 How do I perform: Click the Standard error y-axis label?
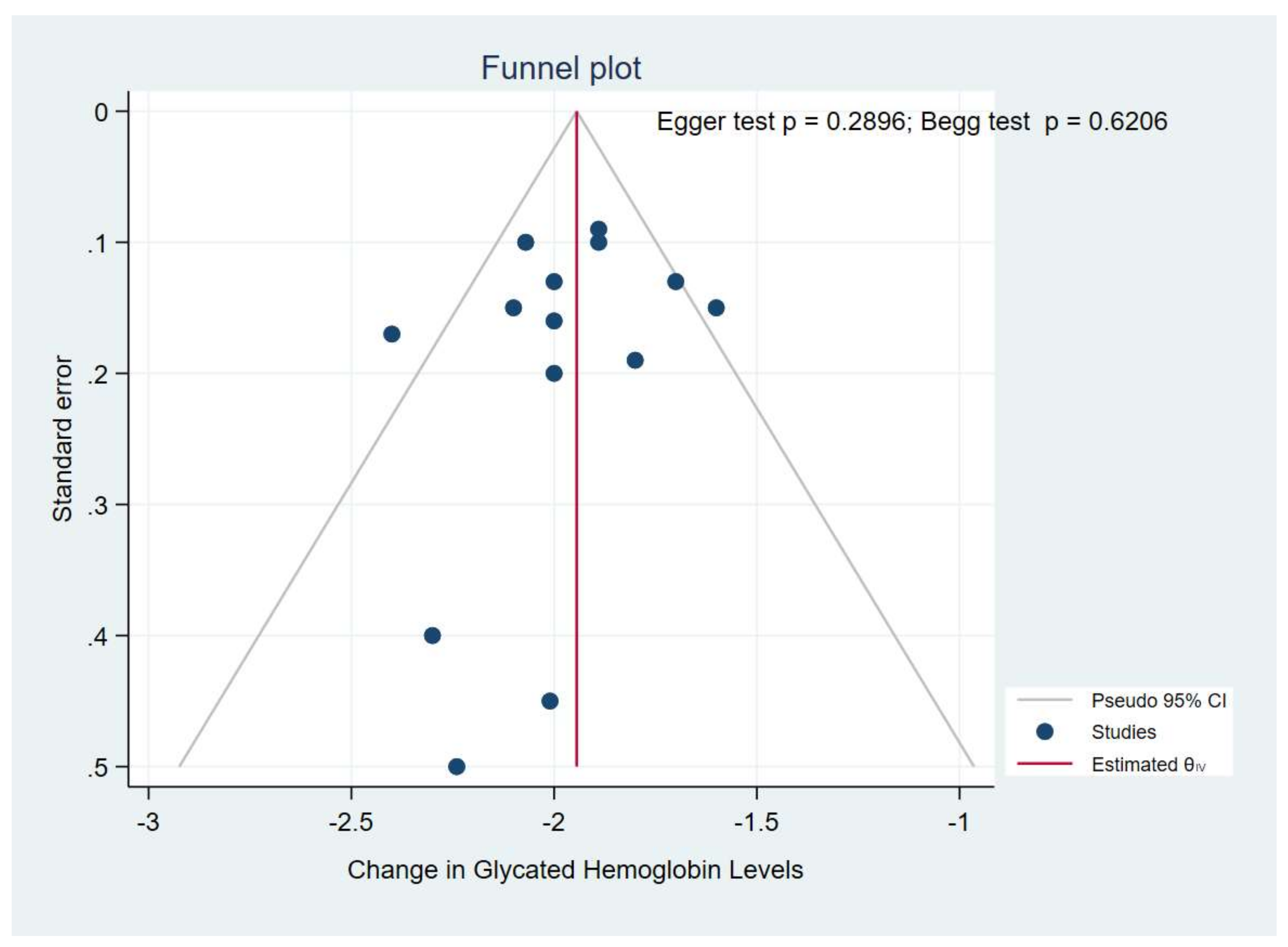[x=63, y=438]
